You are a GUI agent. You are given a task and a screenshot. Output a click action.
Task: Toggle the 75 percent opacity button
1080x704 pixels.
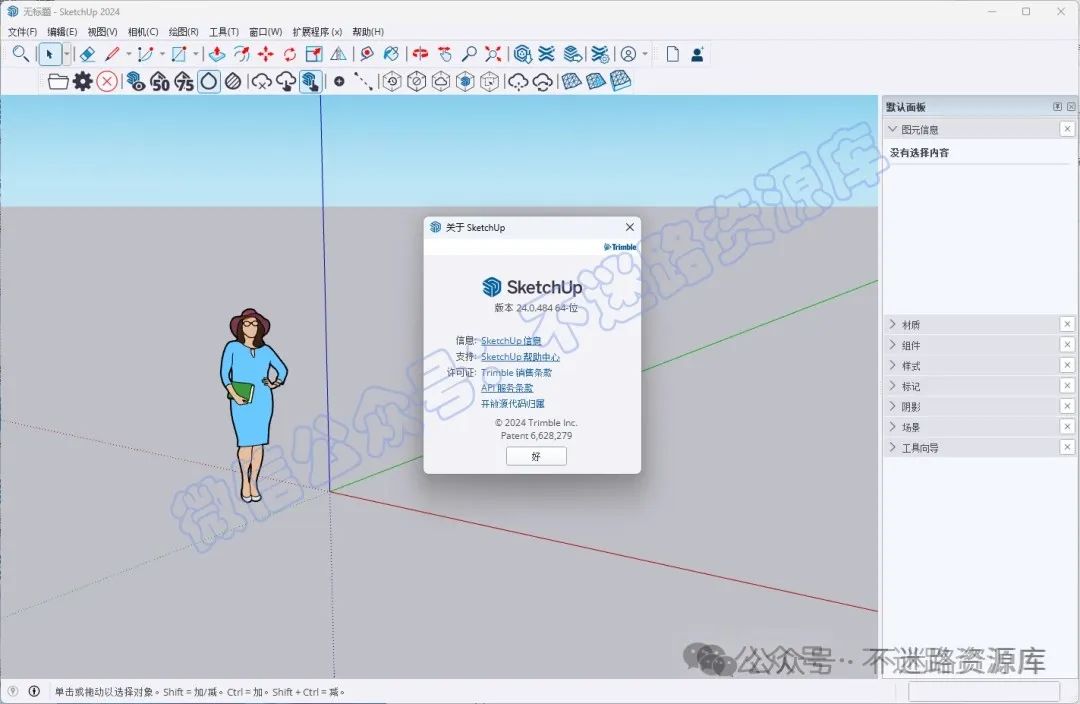(x=184, y=81)
